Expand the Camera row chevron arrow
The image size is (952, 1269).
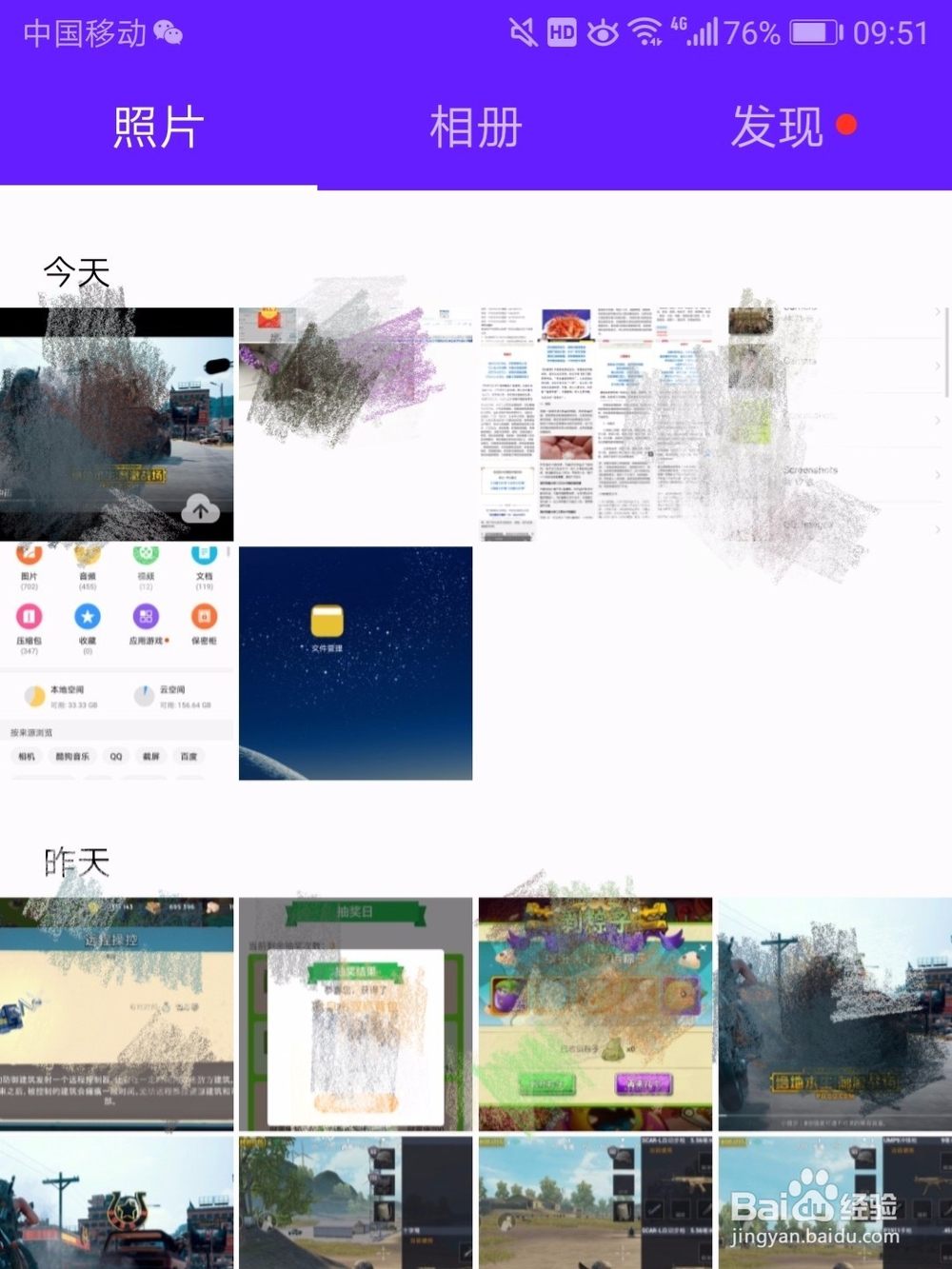[x=937, y=365]
